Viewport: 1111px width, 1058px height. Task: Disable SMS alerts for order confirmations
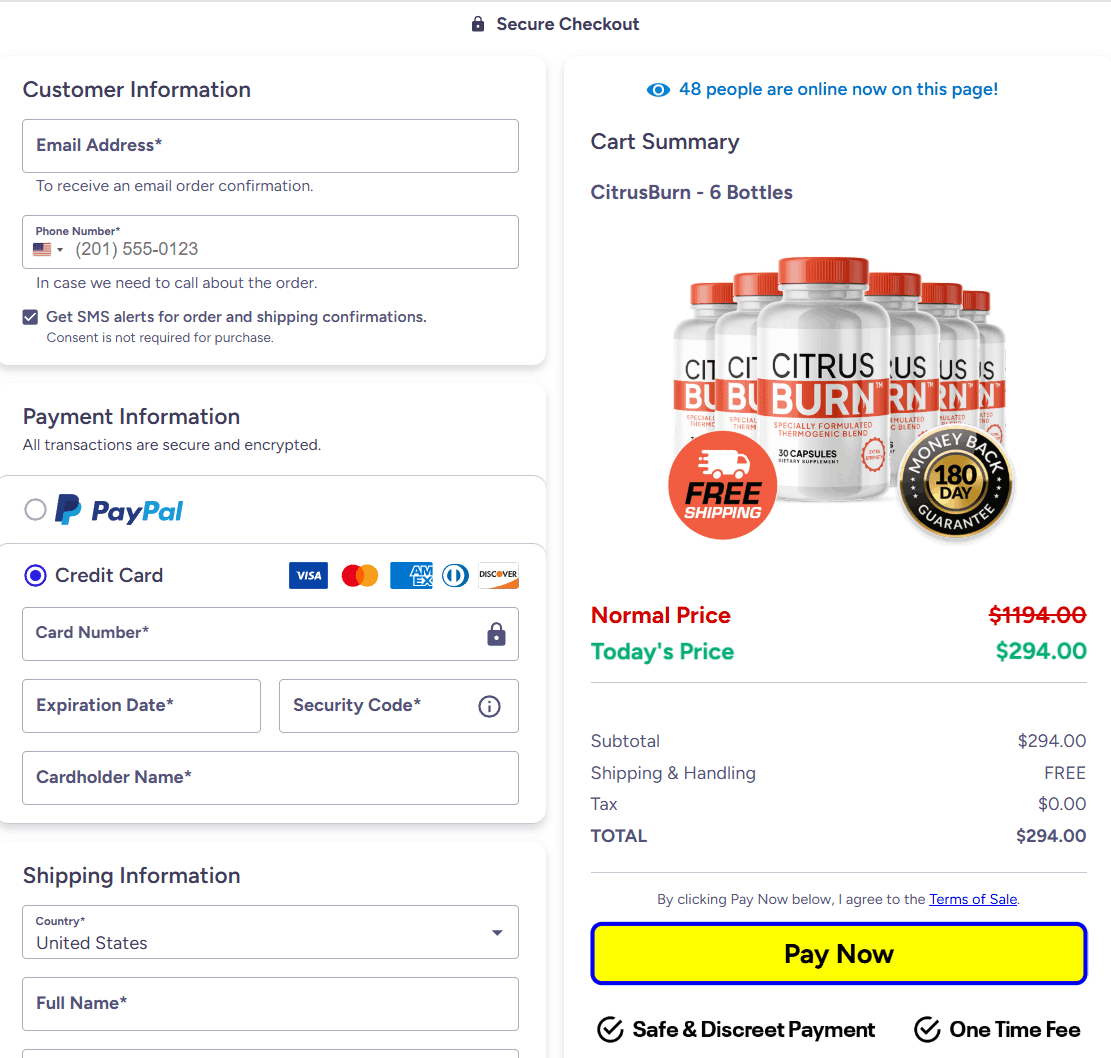(30, 316)
